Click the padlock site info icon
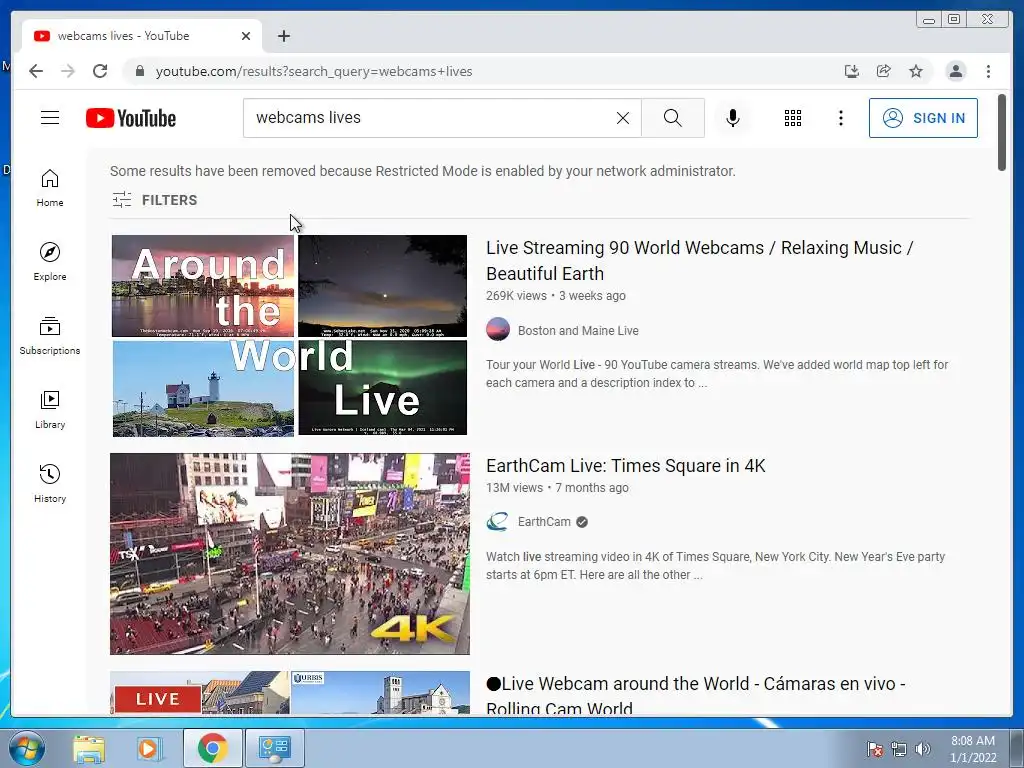Screen dimensions: 1024x768 point(139,71)
